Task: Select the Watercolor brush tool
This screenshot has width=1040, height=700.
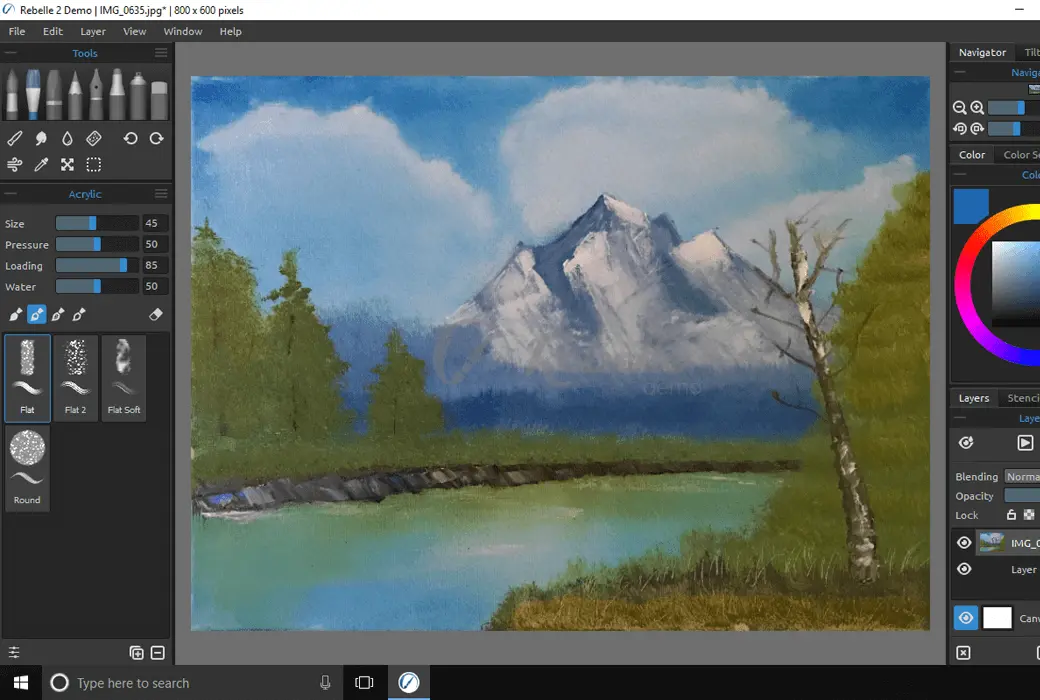Action: tap(12, 94)
